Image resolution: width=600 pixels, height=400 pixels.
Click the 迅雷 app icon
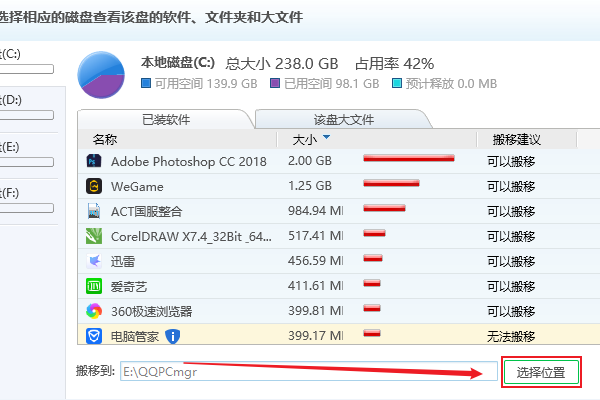point(93,261)
